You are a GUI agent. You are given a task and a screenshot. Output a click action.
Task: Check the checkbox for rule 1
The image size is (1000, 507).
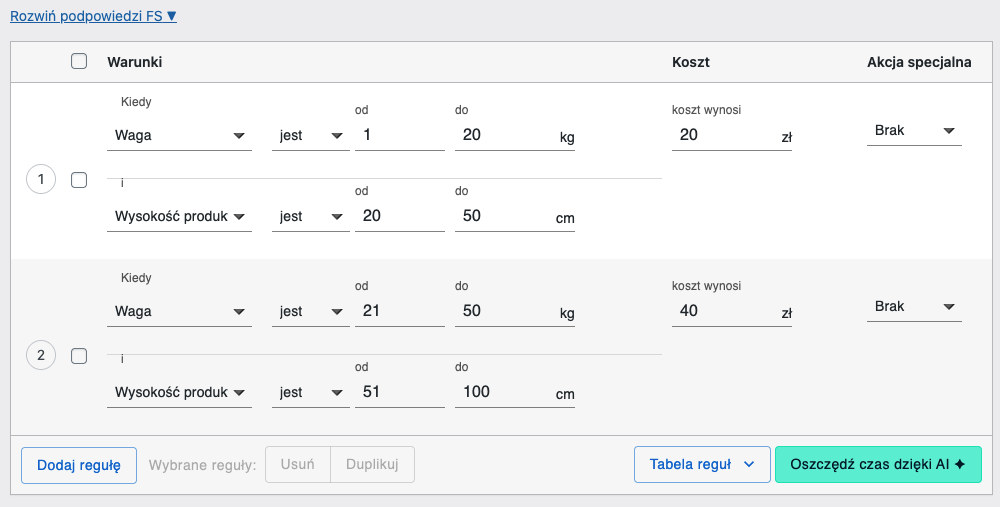(x=80, y=180)
